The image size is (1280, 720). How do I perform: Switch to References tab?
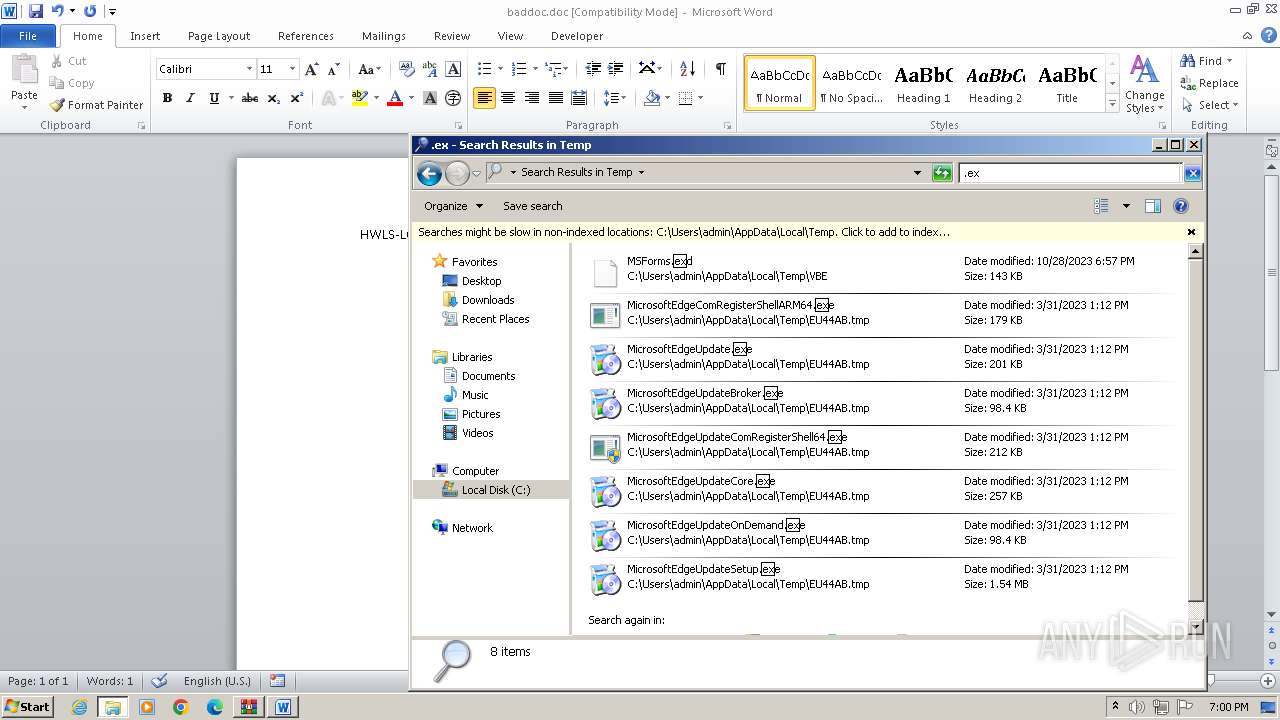306,36
